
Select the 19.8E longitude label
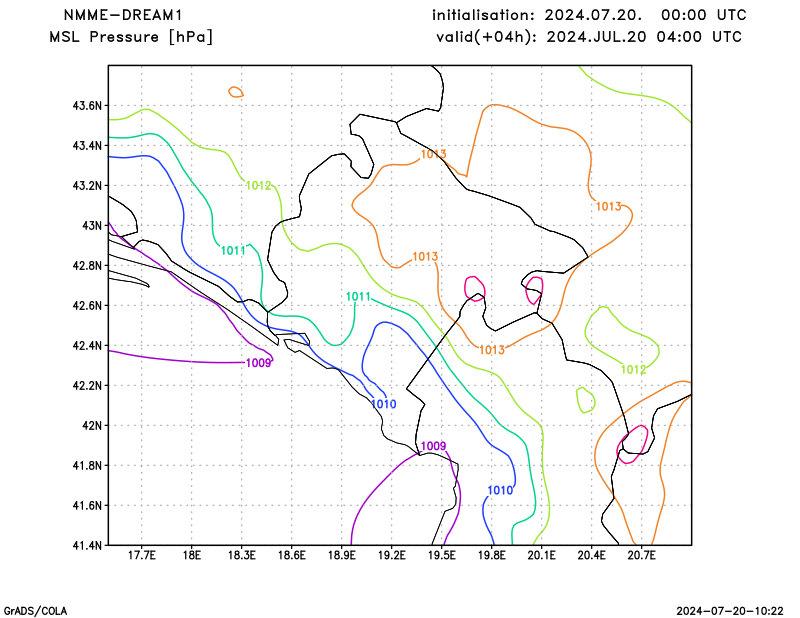coord(491,555)
